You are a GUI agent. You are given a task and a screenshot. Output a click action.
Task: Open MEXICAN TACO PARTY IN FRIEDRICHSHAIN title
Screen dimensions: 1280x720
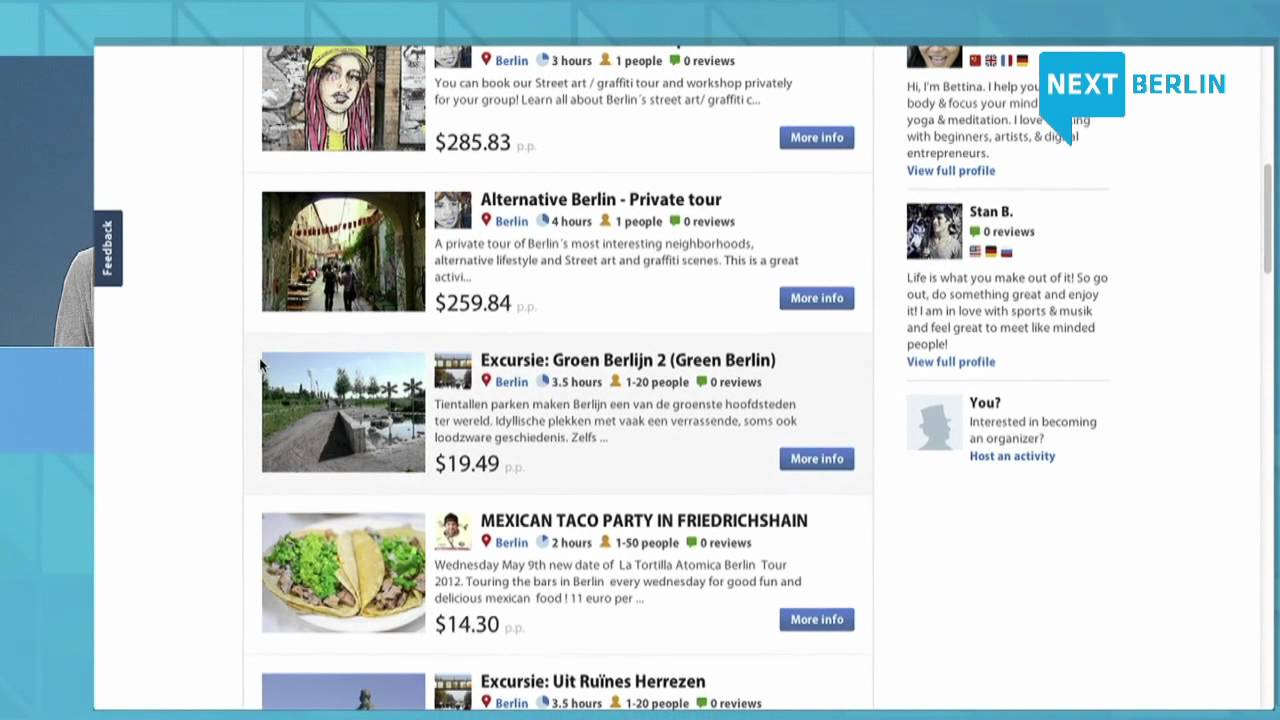pyautogui.click(x=644, y=521)
